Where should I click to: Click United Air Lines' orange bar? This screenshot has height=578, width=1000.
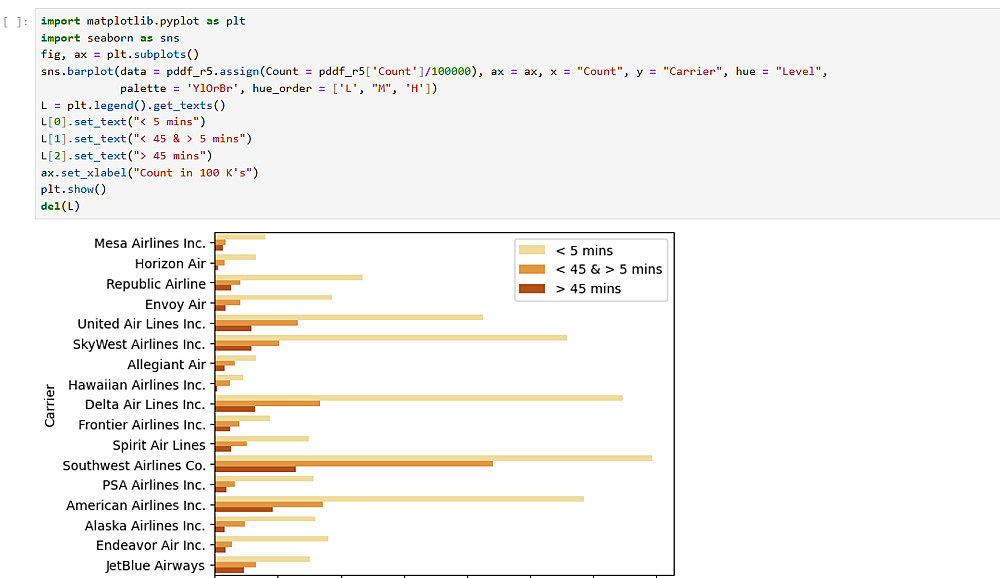tap(256, 323)
